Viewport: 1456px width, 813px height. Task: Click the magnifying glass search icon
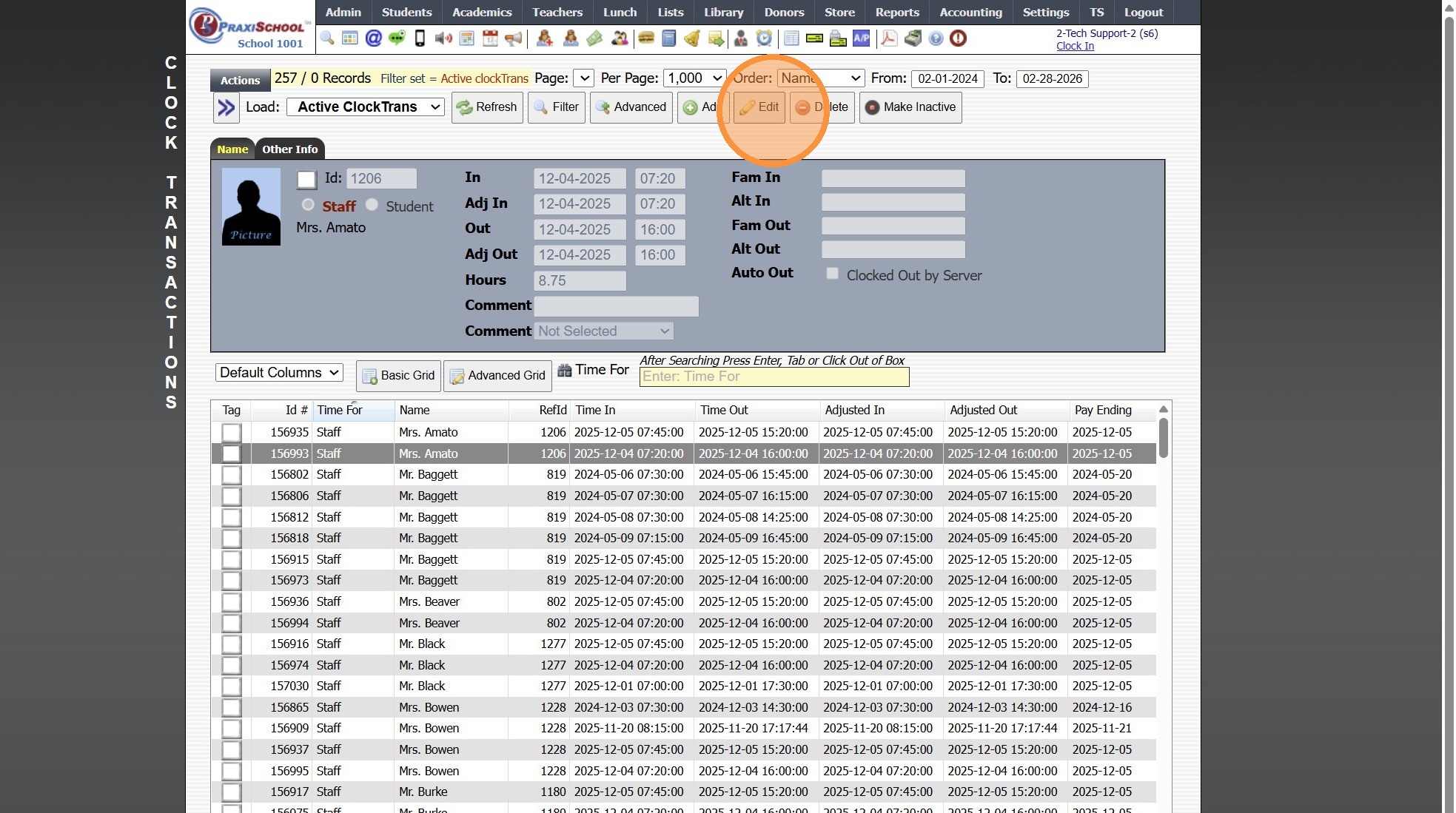coord(327,38)
